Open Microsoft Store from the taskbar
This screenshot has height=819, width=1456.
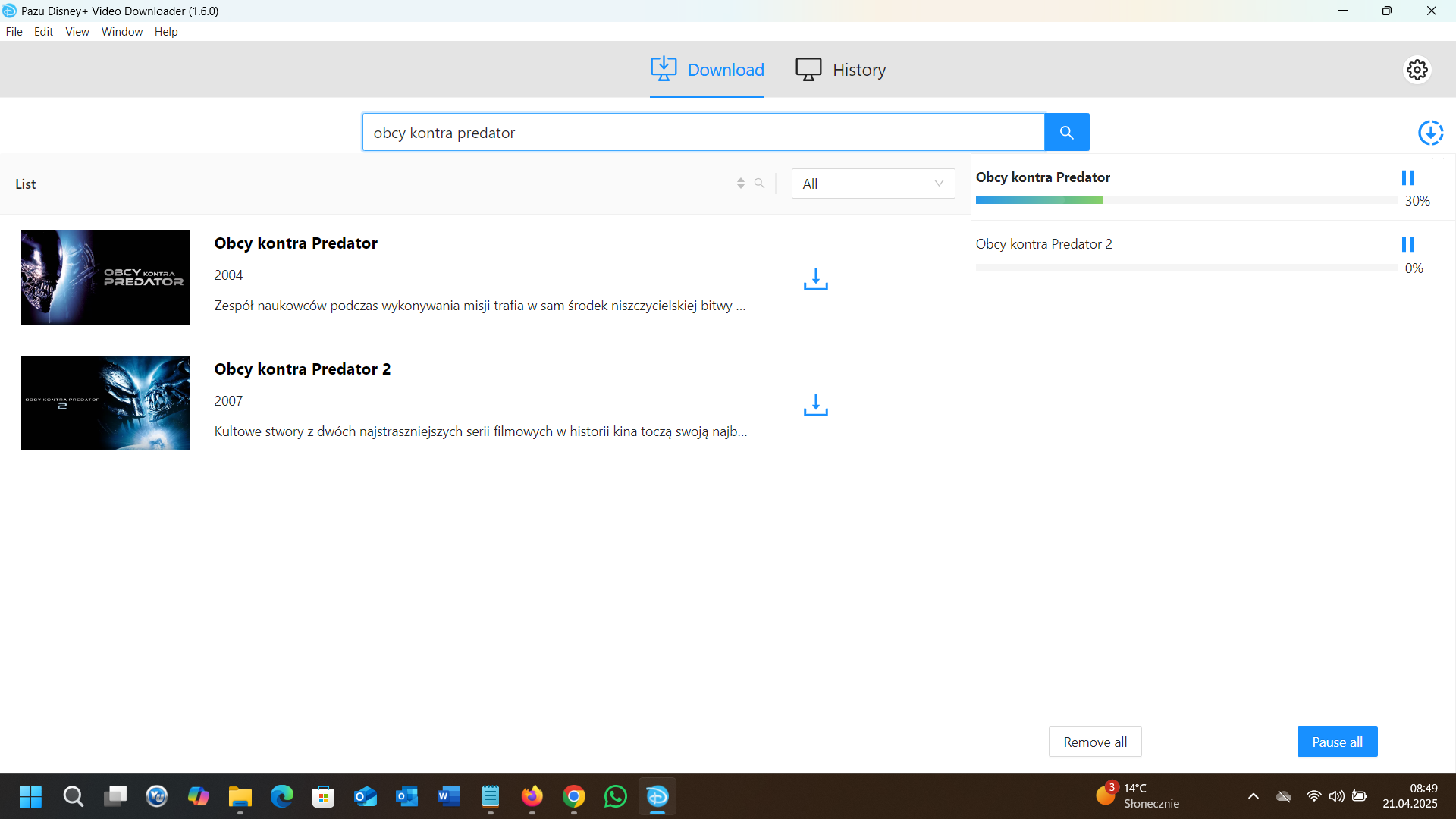point(324,797)
